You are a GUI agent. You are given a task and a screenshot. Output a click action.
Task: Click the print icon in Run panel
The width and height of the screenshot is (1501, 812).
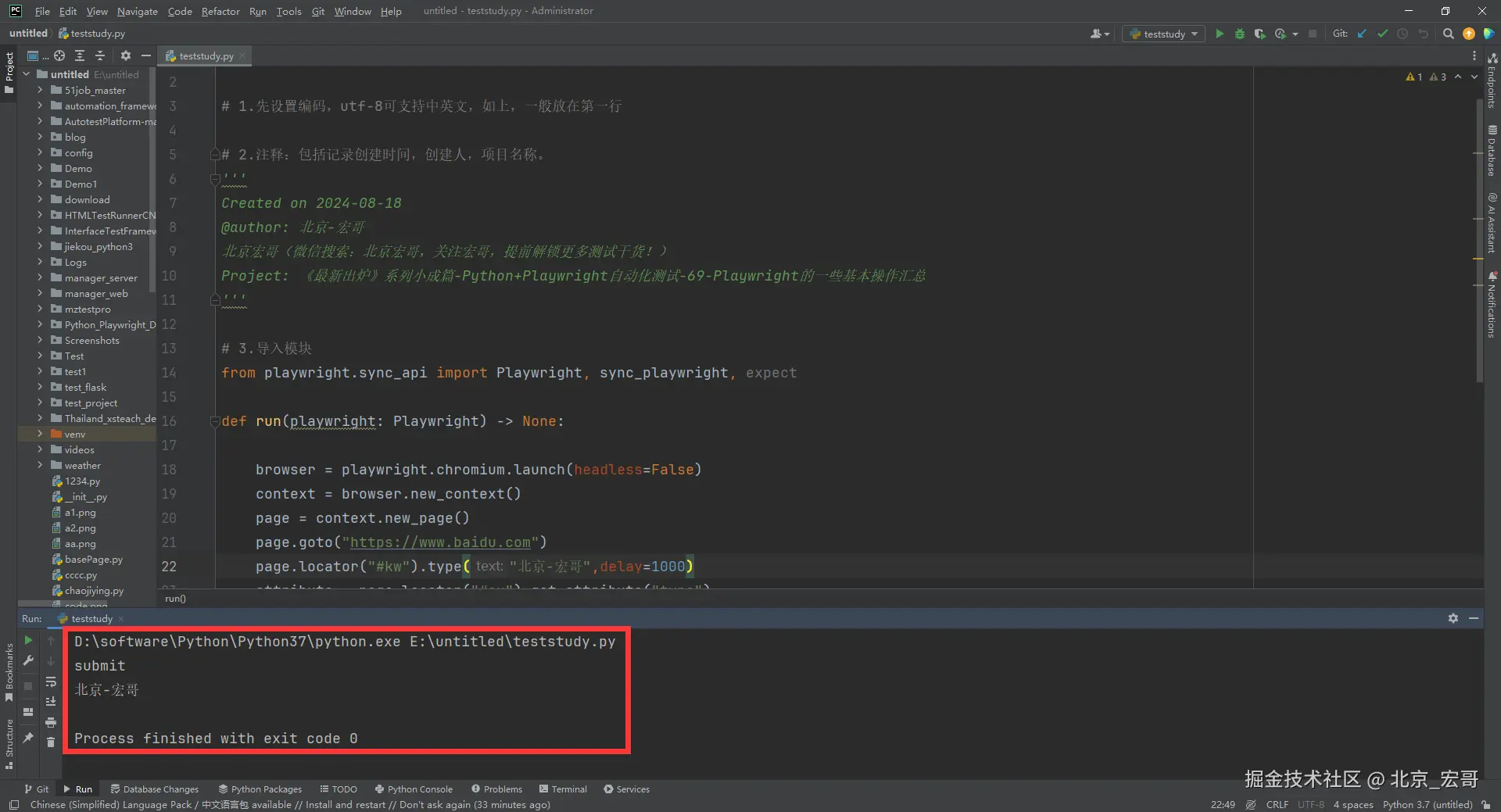(51, 721)
